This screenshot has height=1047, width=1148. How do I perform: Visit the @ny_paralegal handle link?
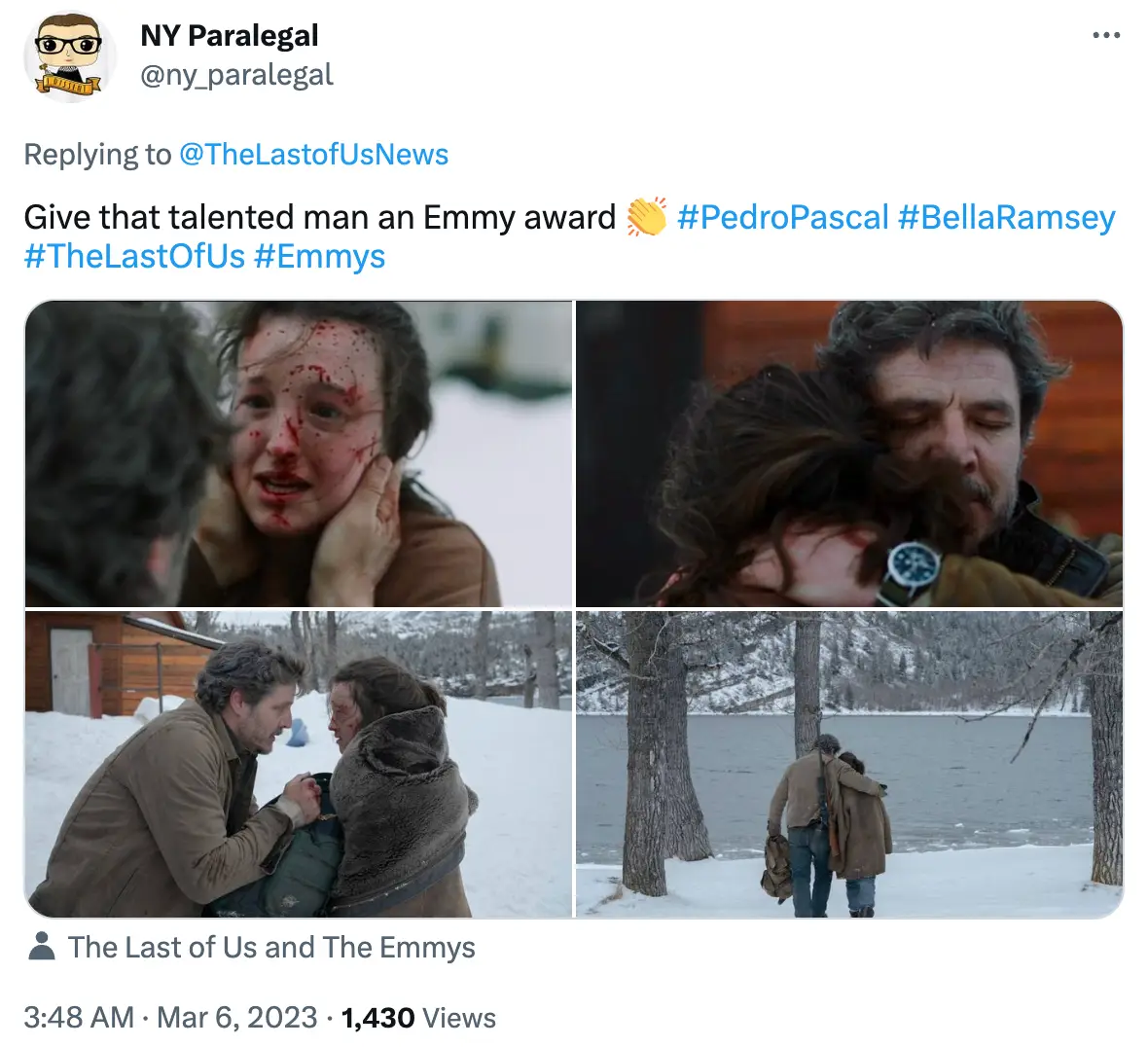236,75
